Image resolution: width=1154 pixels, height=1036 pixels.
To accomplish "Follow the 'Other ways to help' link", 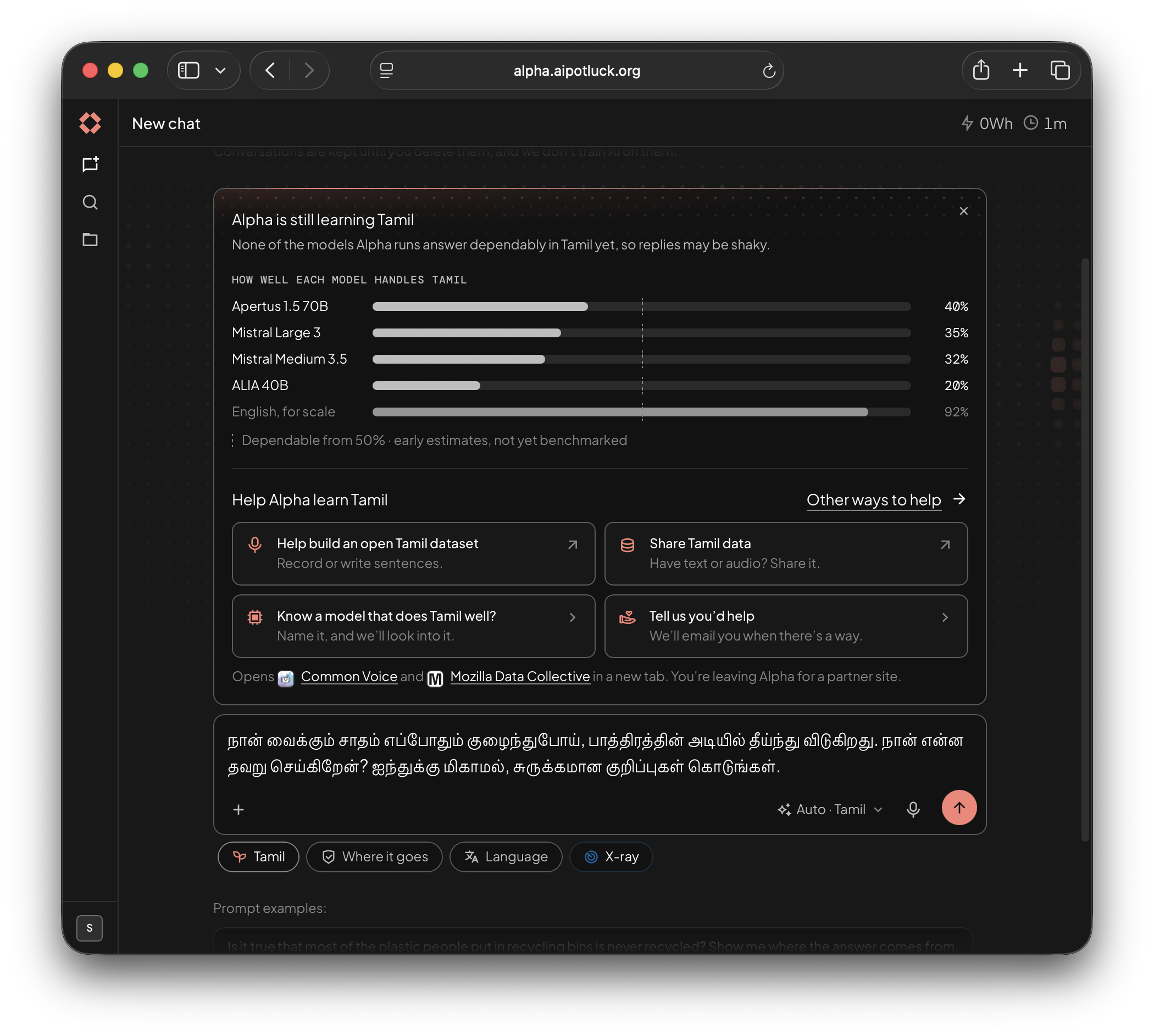I will (x=886, y=500).
